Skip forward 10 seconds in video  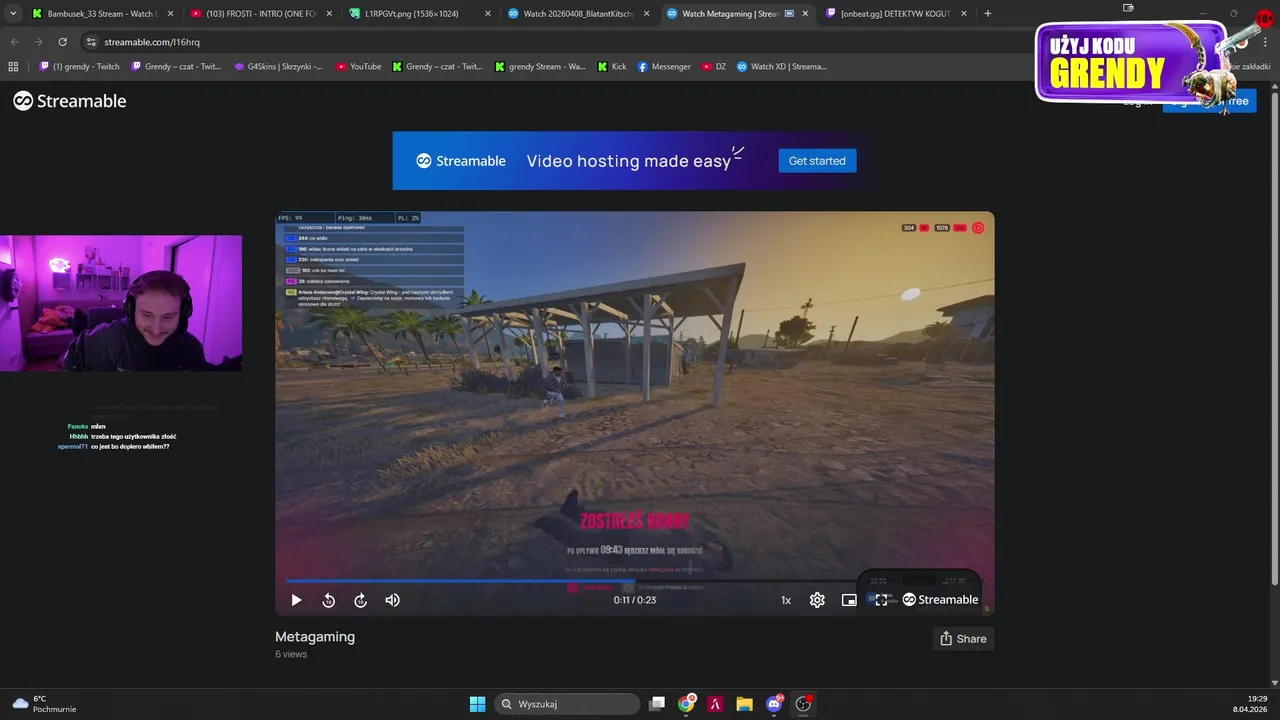pos(360,600)
